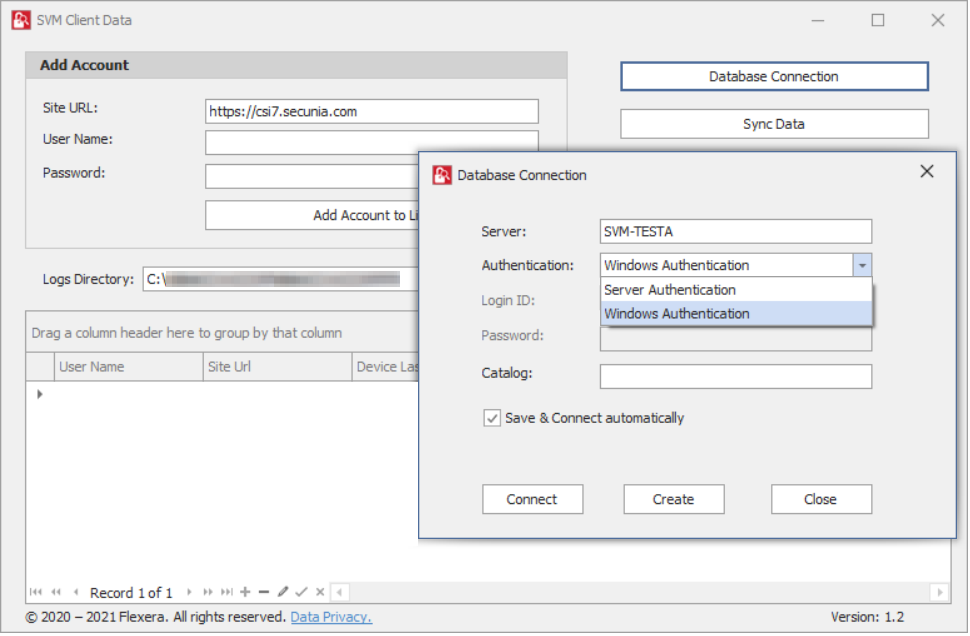This screenshot has height=636, width=970.
Task: Click the first record navigator icon
Action: 37,593
